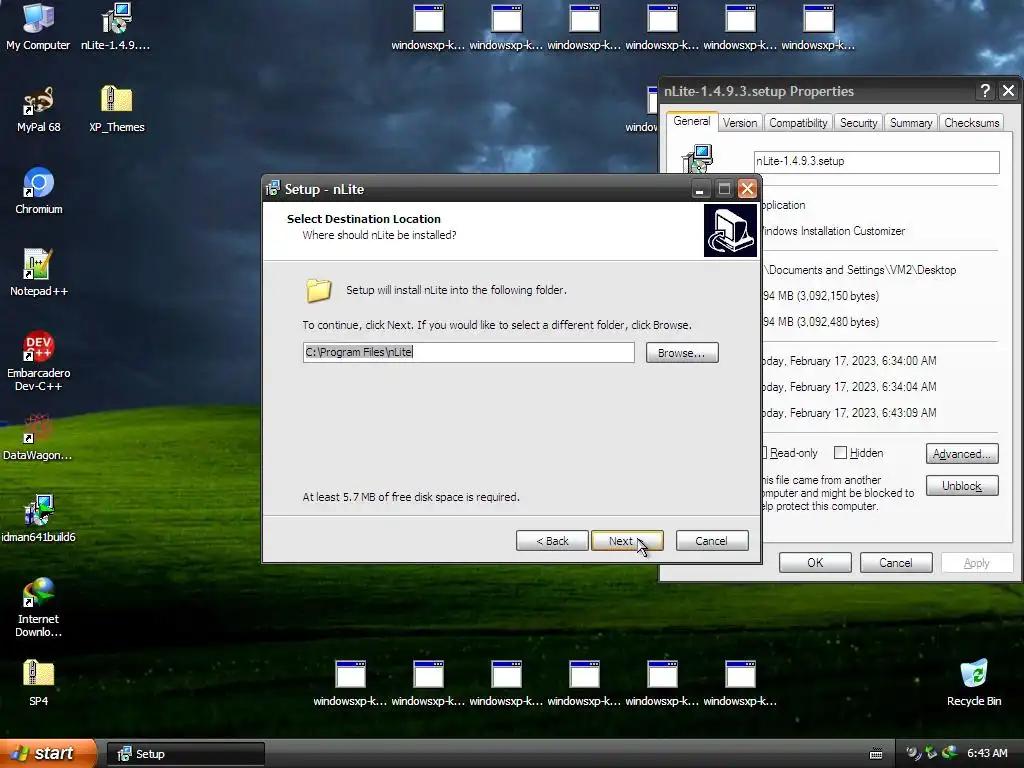The image size is (1024, 768).
Task: Click the Setup taskbar button
Action: point(186,754)
